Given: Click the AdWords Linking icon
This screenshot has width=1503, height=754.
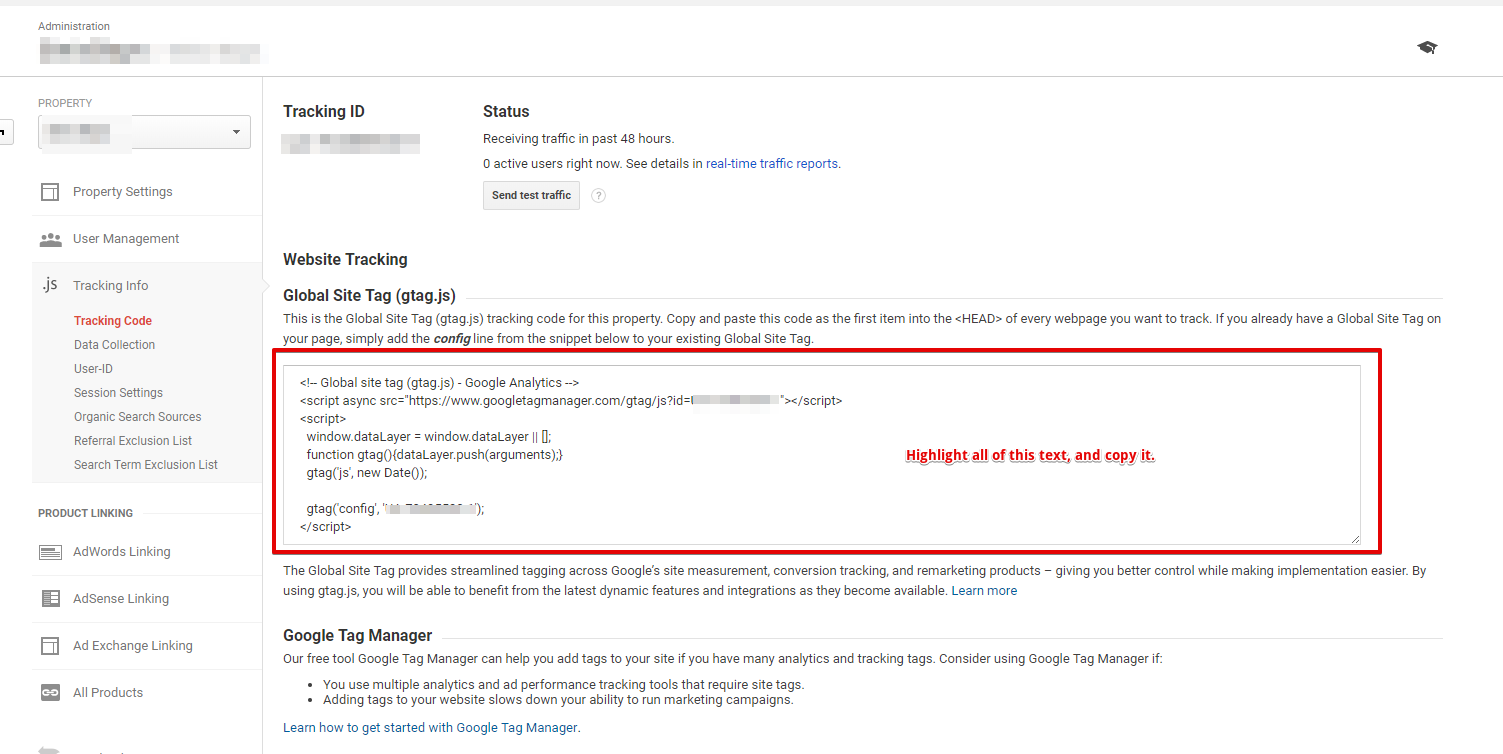Looking at the screenshot, I should pyautogui.click(x=50, y=552).
